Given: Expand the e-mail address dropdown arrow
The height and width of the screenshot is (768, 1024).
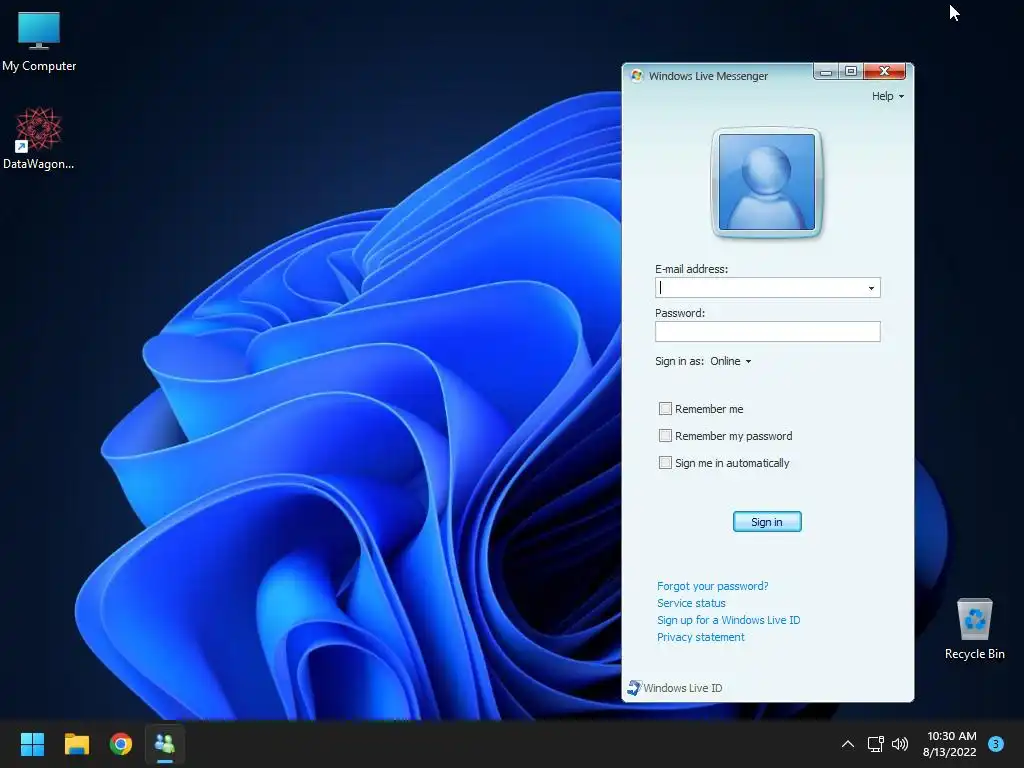Looking at the screenshot, I should point(871,288).
